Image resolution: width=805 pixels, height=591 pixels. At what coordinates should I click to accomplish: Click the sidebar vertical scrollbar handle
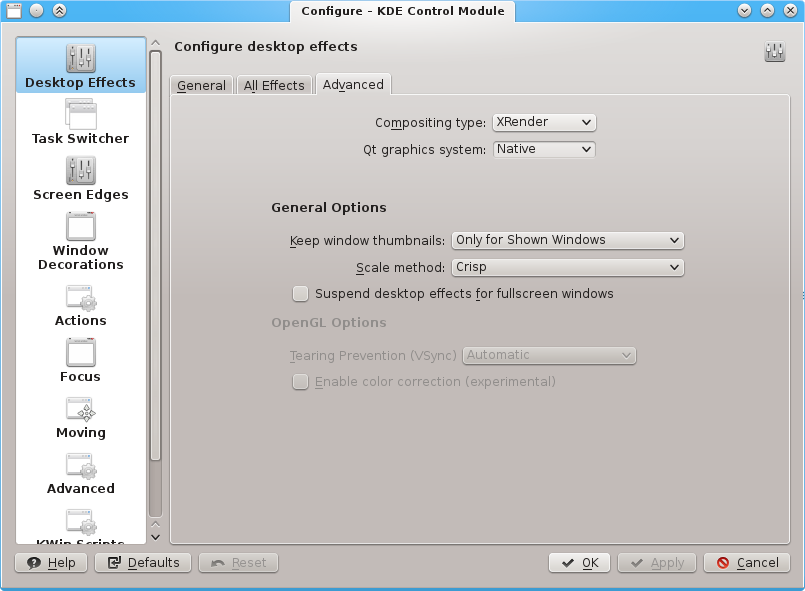point(156,256)
